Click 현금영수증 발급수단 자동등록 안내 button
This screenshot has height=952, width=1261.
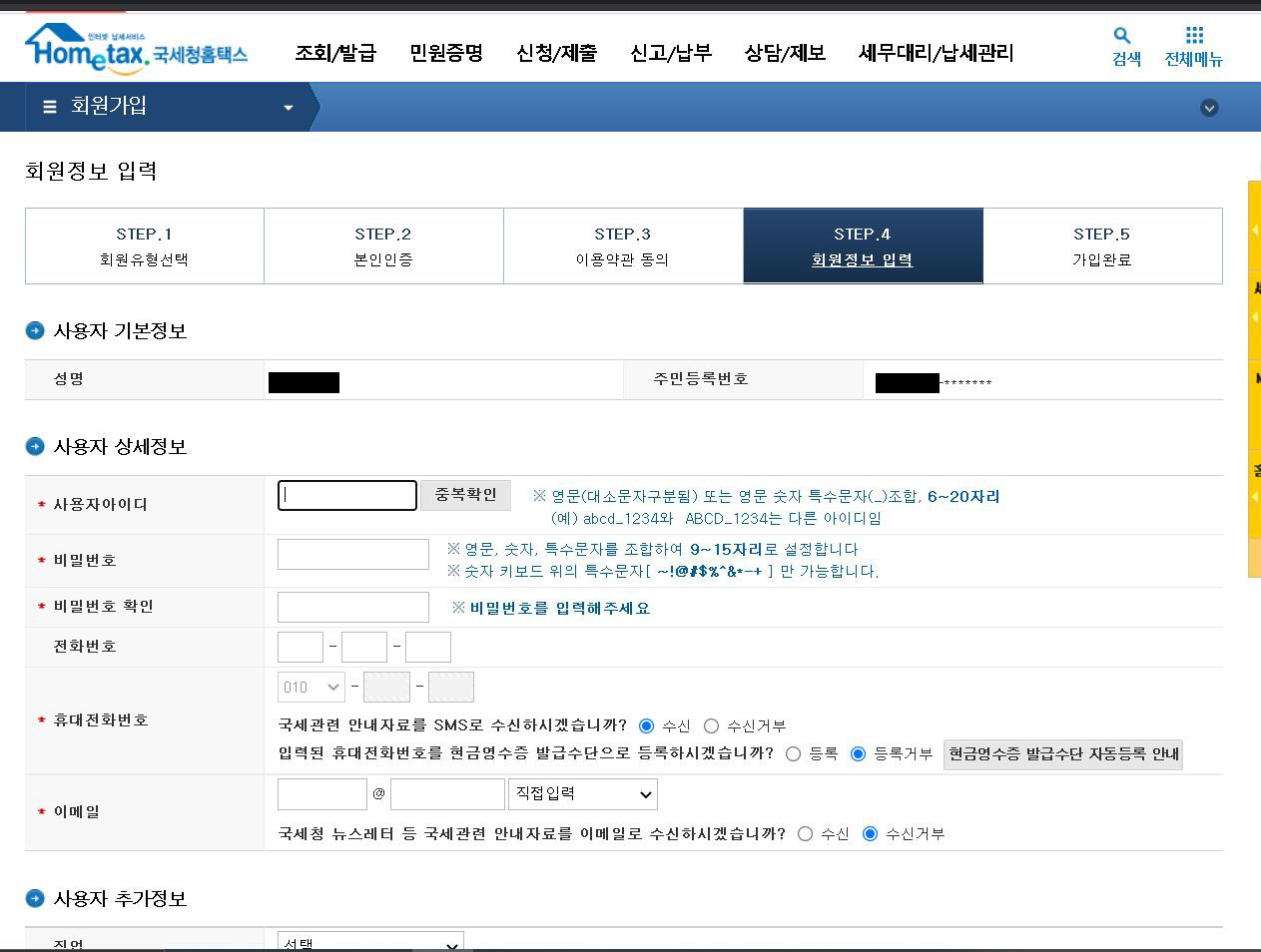[1063, 754]
